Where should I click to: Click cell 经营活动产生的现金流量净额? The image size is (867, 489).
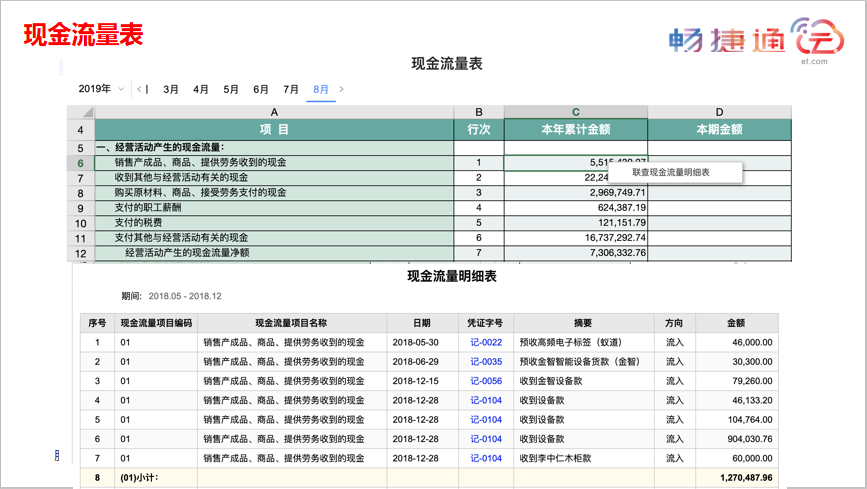(x=274, y=253)
